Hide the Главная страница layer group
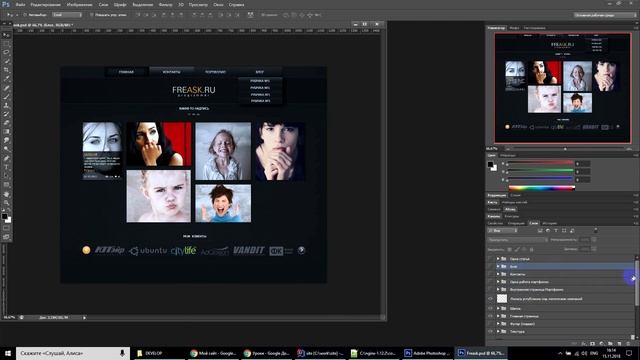Image resolution: width=640 pixels, height=360 pixels. tap(490, 316)
